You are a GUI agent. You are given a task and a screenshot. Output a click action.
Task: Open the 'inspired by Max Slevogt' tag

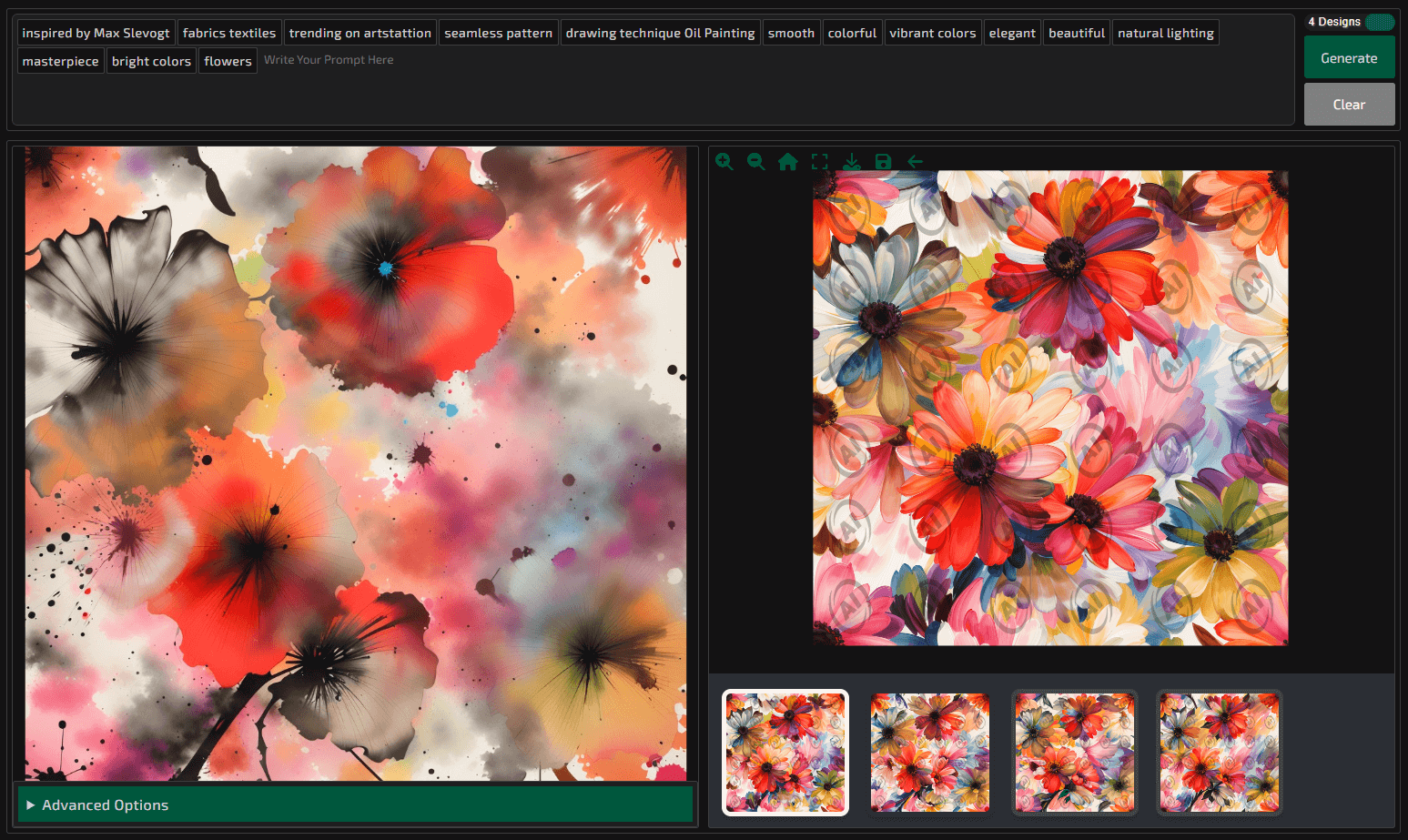pos(96,32)
